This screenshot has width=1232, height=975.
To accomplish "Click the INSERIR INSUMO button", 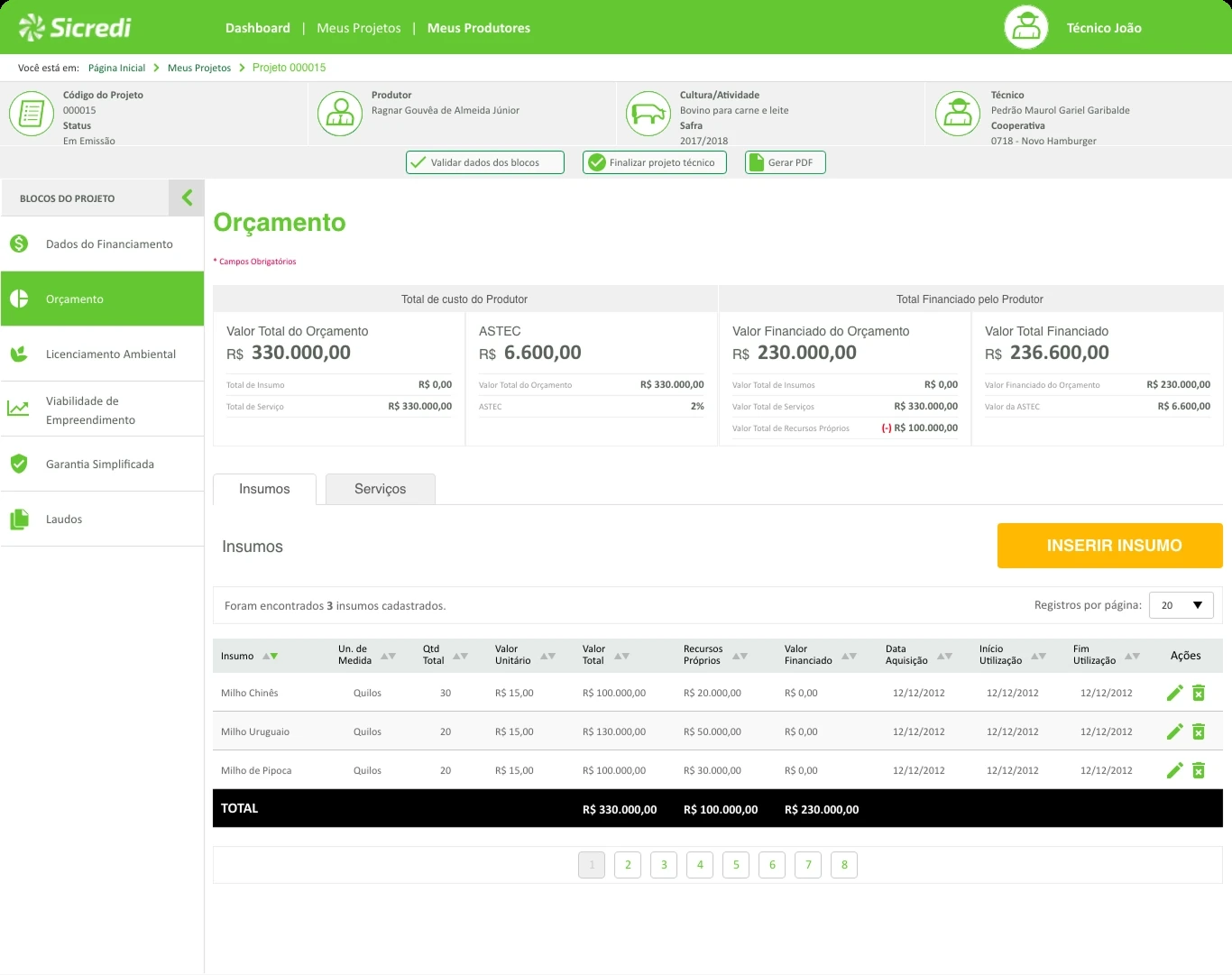I will [x=1110, y=546].
